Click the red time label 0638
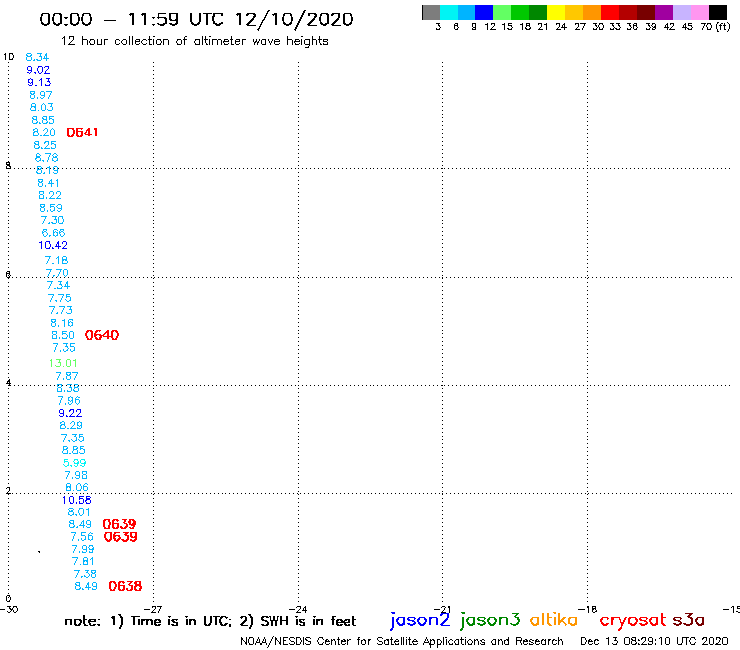 [x=125, y=586]
